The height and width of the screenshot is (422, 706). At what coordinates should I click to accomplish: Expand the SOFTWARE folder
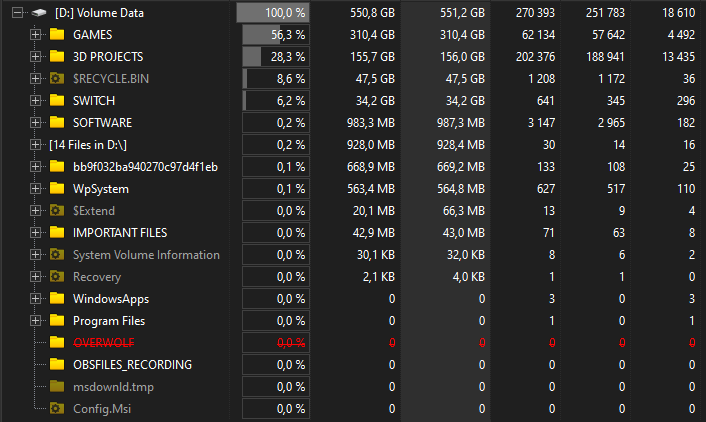coord(35,123)
